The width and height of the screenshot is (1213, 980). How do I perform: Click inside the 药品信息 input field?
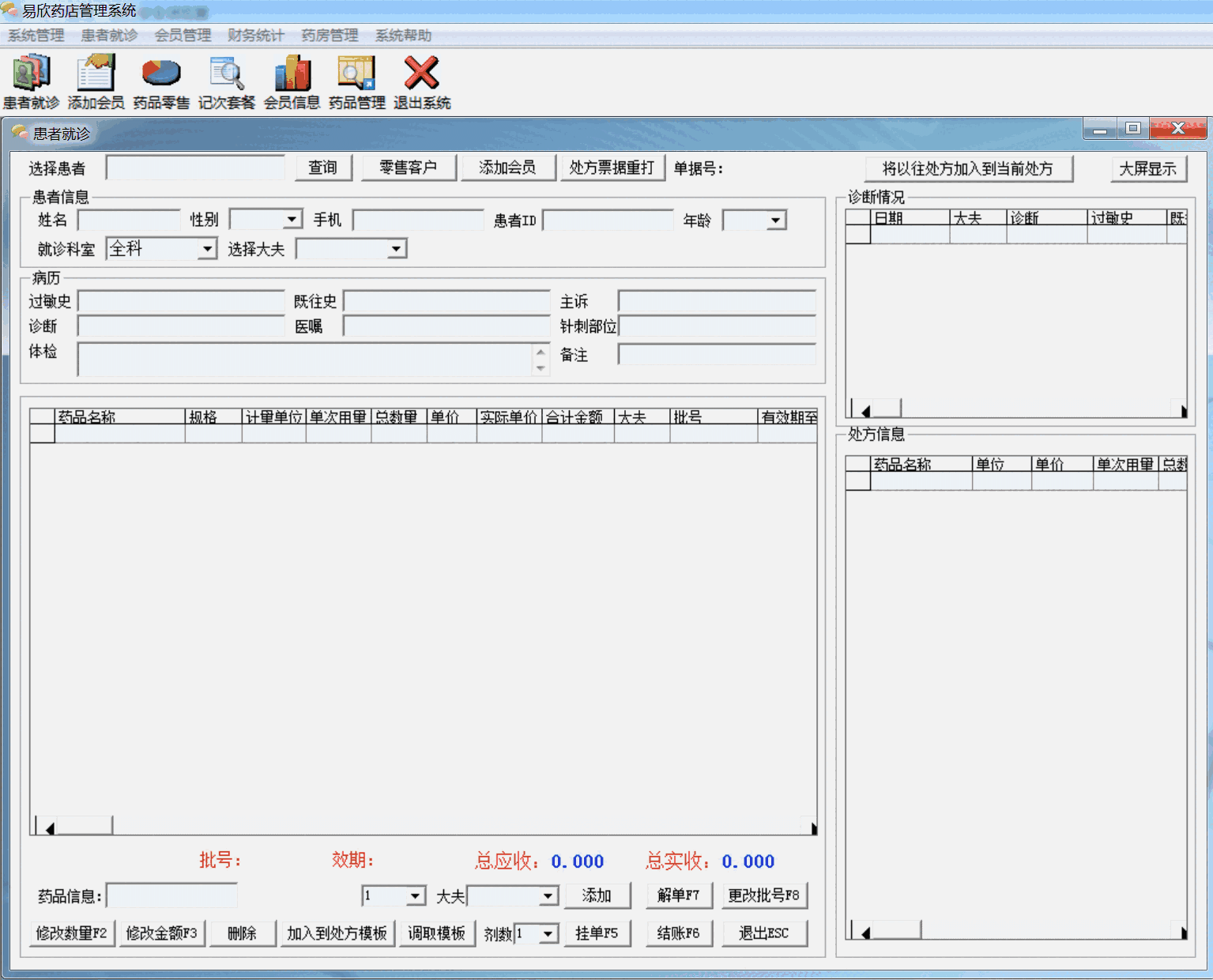click(171, 895)
